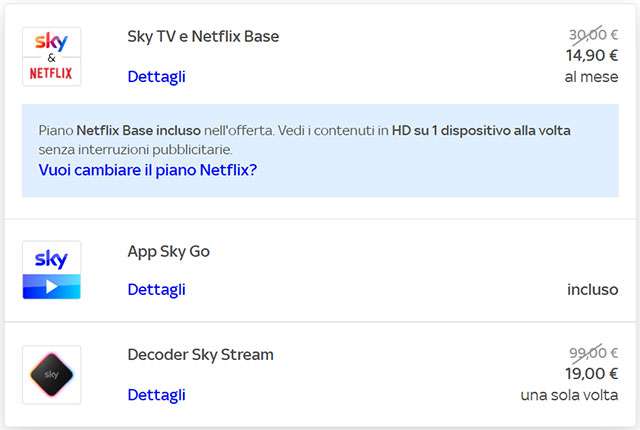640x430 pixels.
Task: Click the crossed-out 99,00 € price
Action: tap(591, 351)
